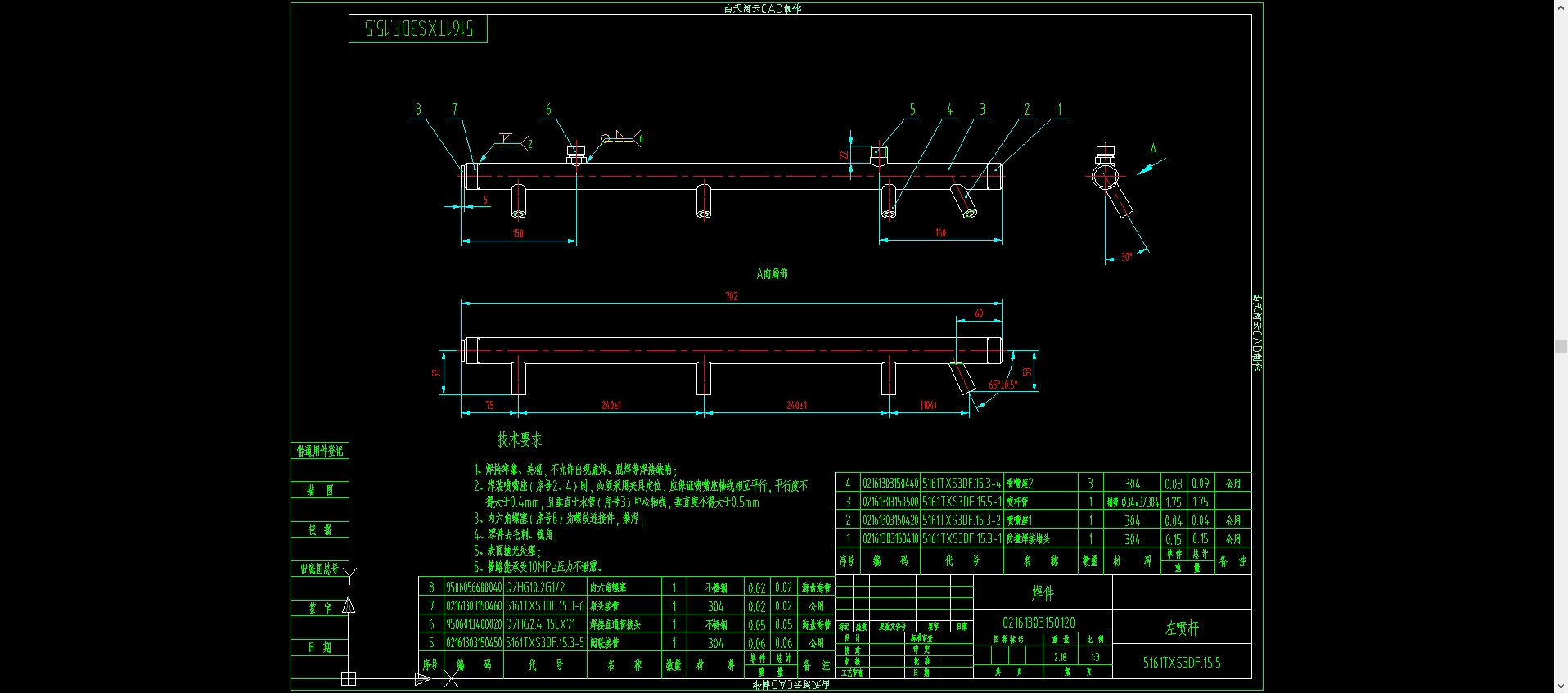Click the scroll-down arrow on the vertical scrollbar
The width and height of the screenshot is (1568, 693).
pos(1561,686)
